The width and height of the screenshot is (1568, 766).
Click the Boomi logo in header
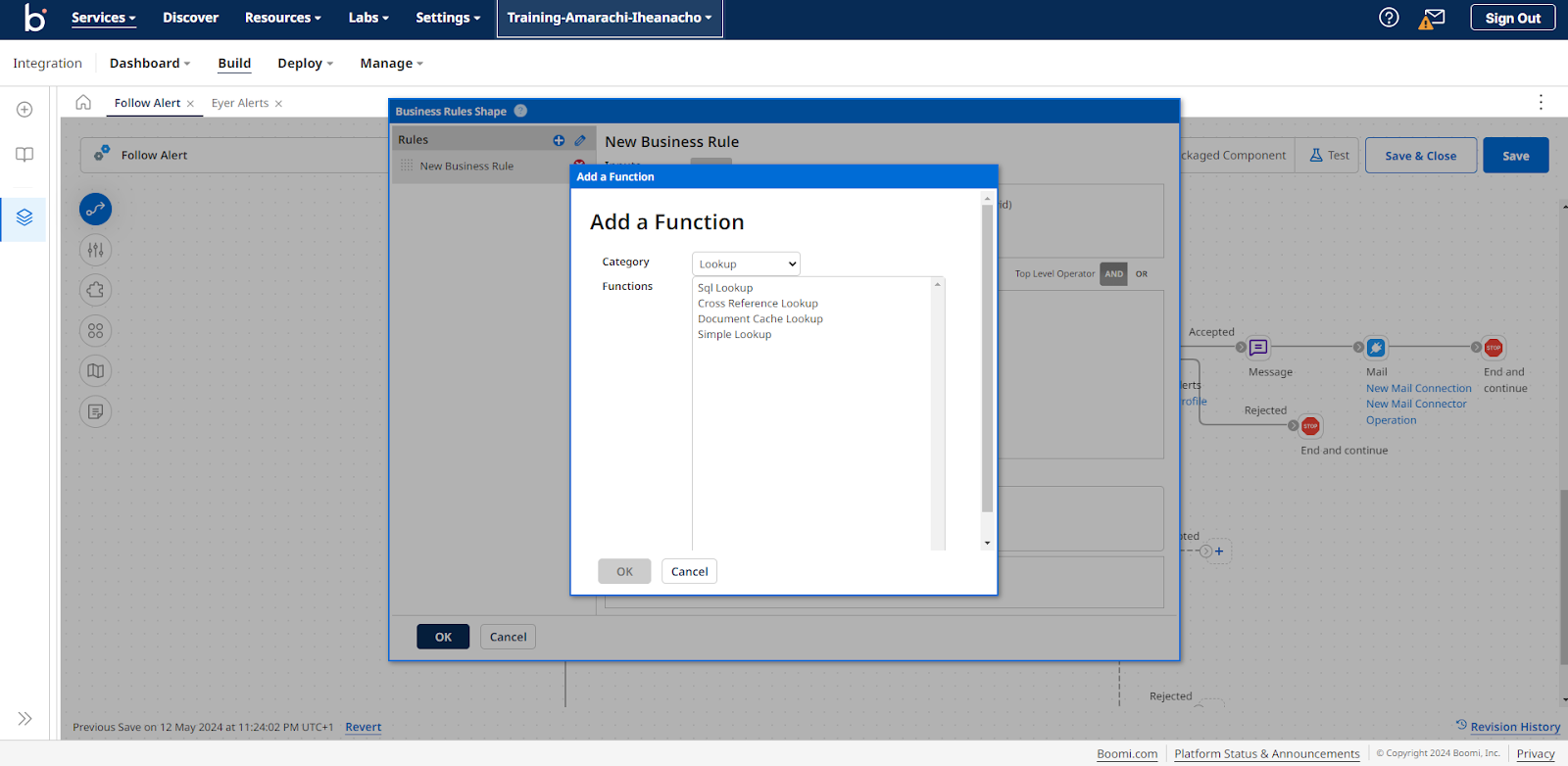[x=35, y=18]
